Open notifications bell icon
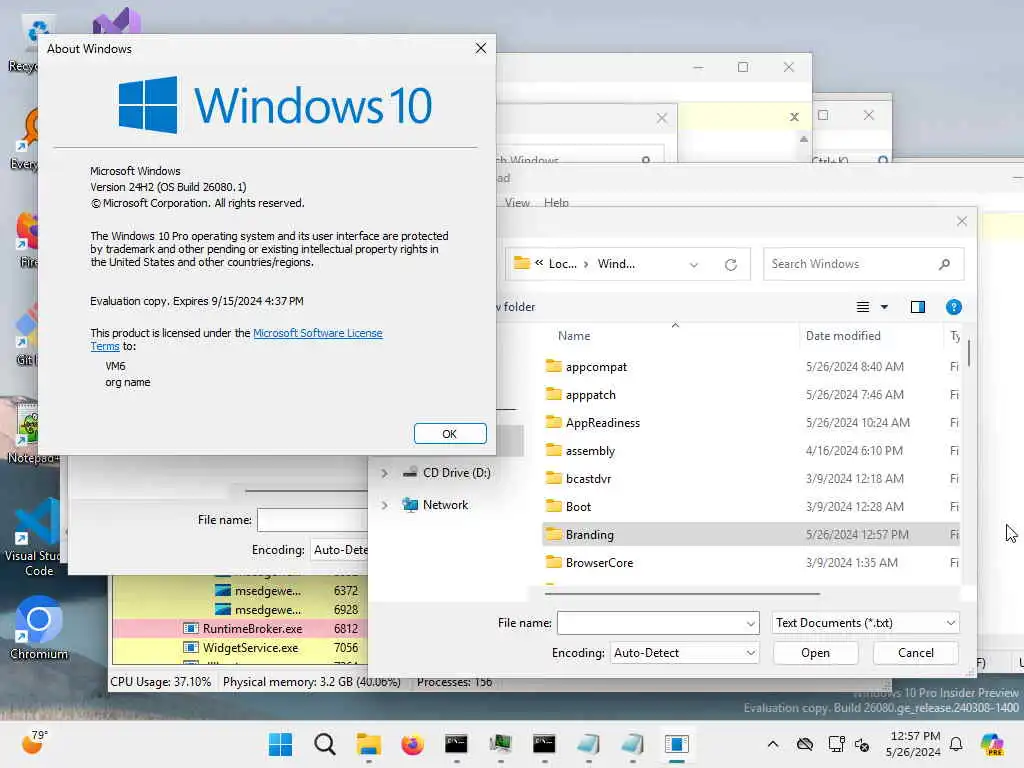This screenshot has height=768, width=1024. tap(956, 744)
